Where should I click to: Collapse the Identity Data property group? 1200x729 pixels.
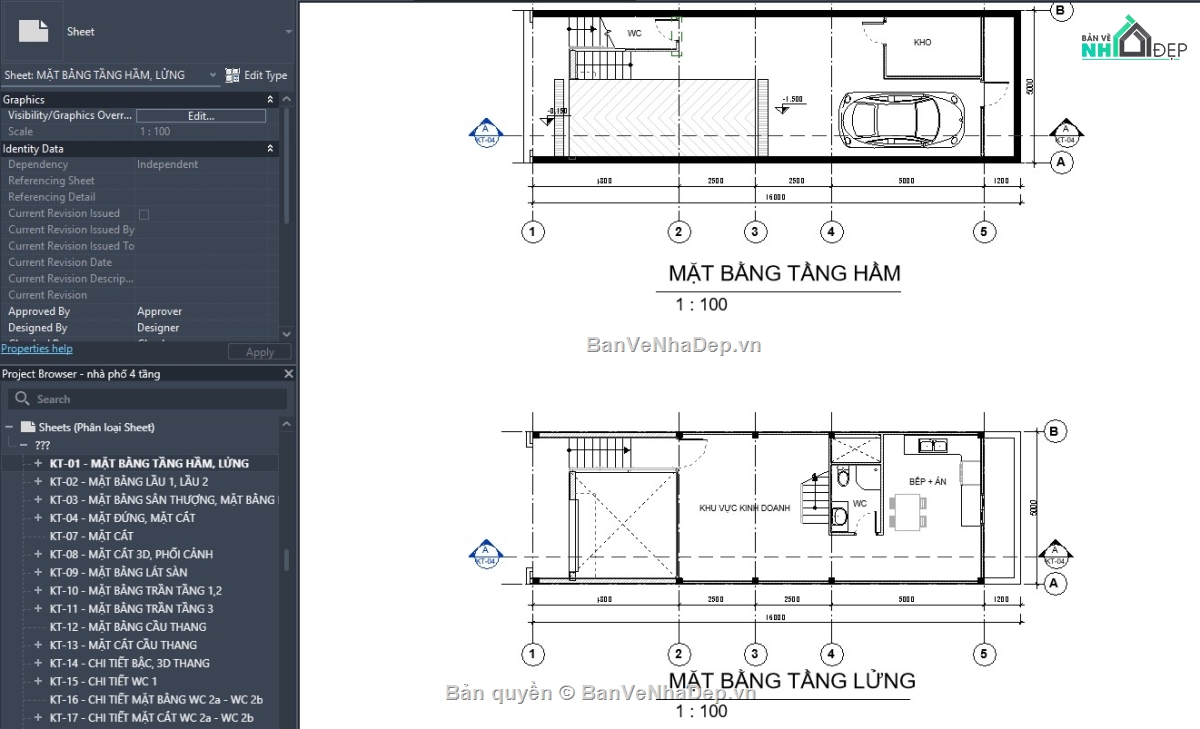[x=270, y=149]
